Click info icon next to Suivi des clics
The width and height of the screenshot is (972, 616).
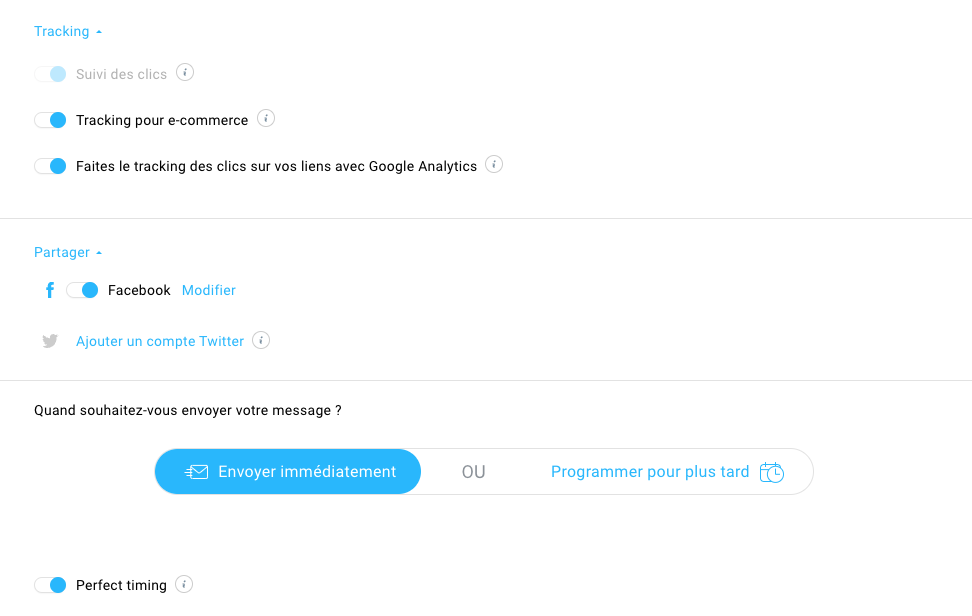(x=185, y=73)
